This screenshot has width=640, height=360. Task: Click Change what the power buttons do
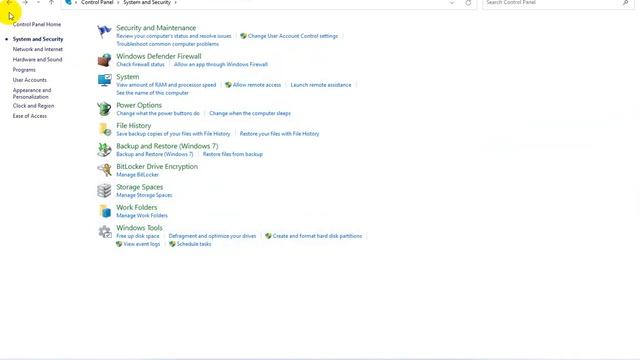click(x=158, y=113)
